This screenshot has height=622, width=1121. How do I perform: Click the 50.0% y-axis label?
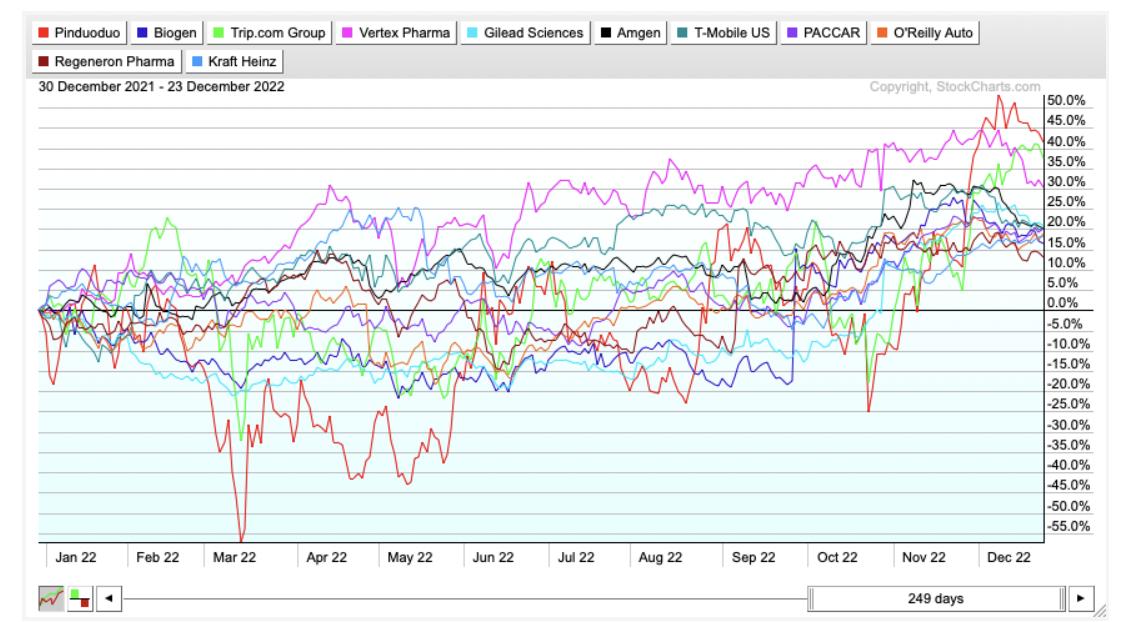click(x=1066, y=100)
